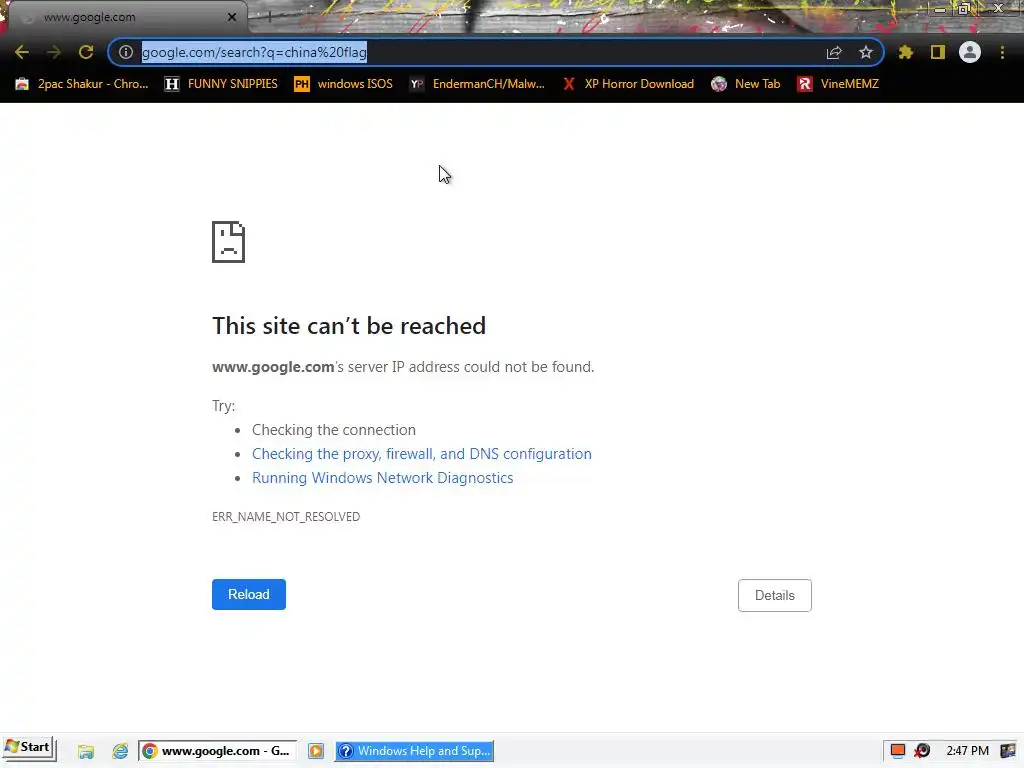The height and width of the screenshot is (768, 1024).
Task: Open the 2pac Shakur bookmark
Action: (x=82, y=84)
